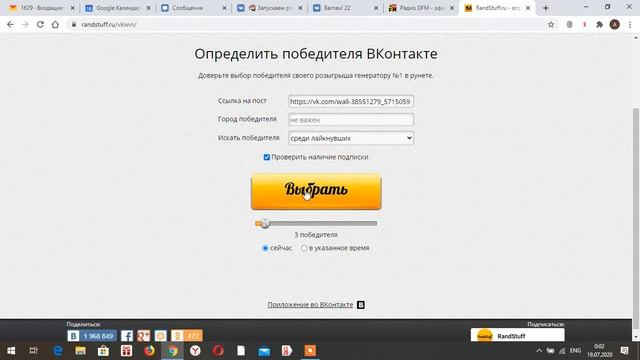Open Task View in the taskbar
640x360 pixels.
click(x=34, y=351)
